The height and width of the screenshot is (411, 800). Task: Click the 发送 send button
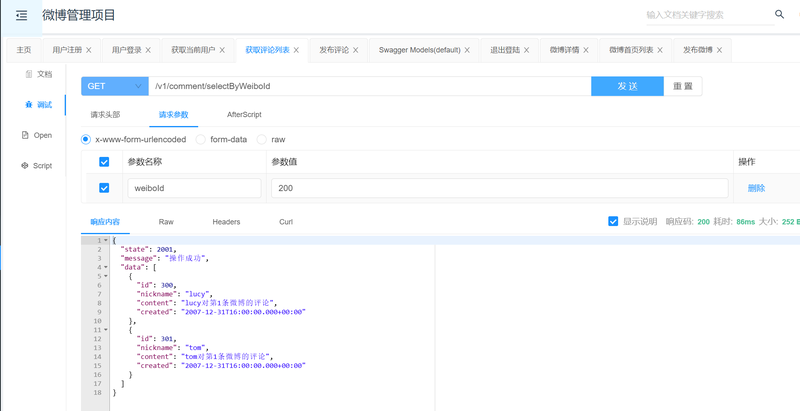click(x=627, y=86)
